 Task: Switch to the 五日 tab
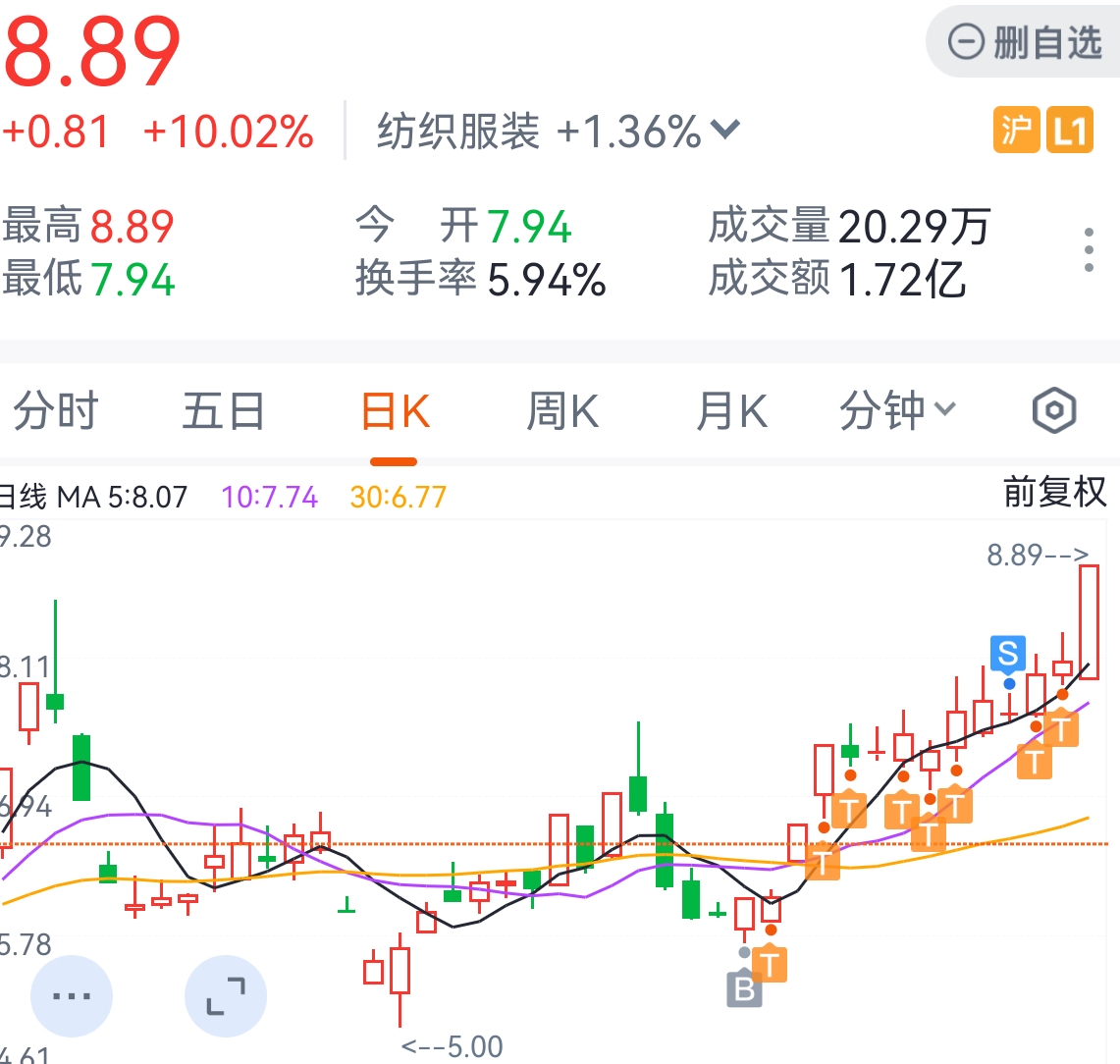tap(224, 411)
